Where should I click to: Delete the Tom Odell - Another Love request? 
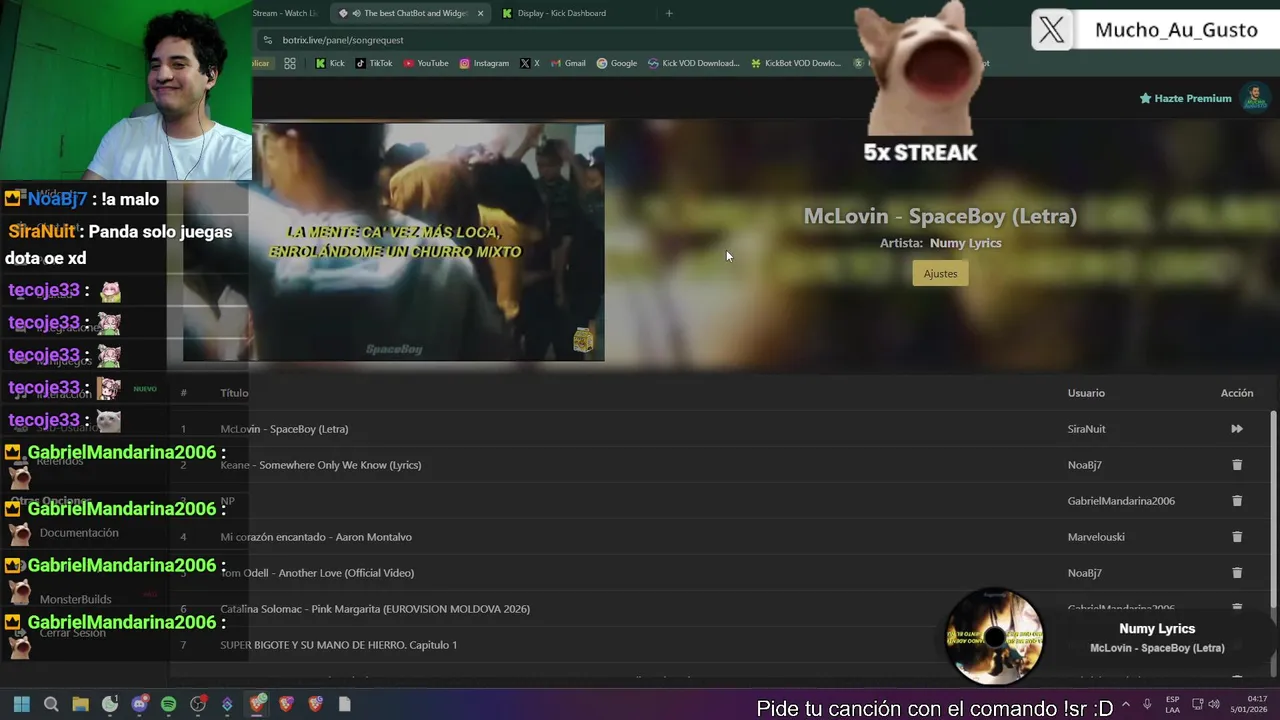click(1237, 573)
